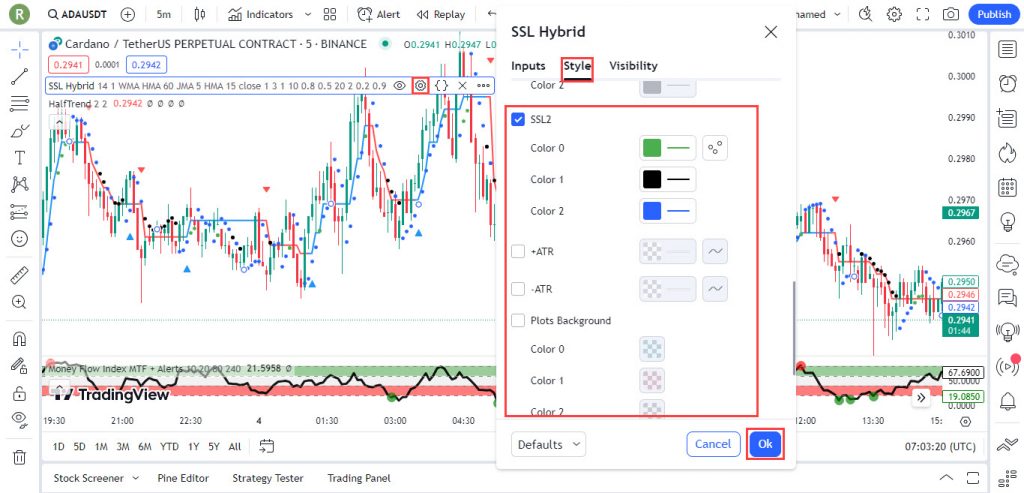
Task: Click the Publish button
Action: [994, 14]
